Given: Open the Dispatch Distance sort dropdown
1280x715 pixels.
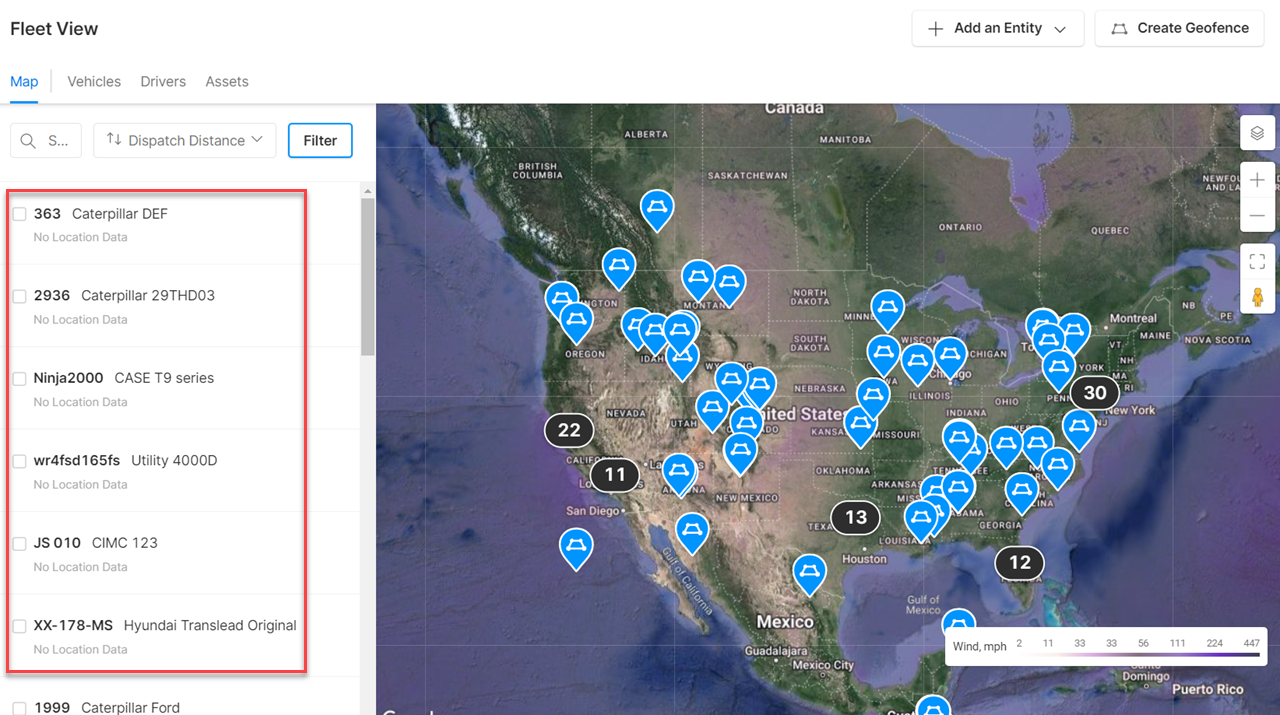Looking at the screenshot, I should [x=185, y=140].
